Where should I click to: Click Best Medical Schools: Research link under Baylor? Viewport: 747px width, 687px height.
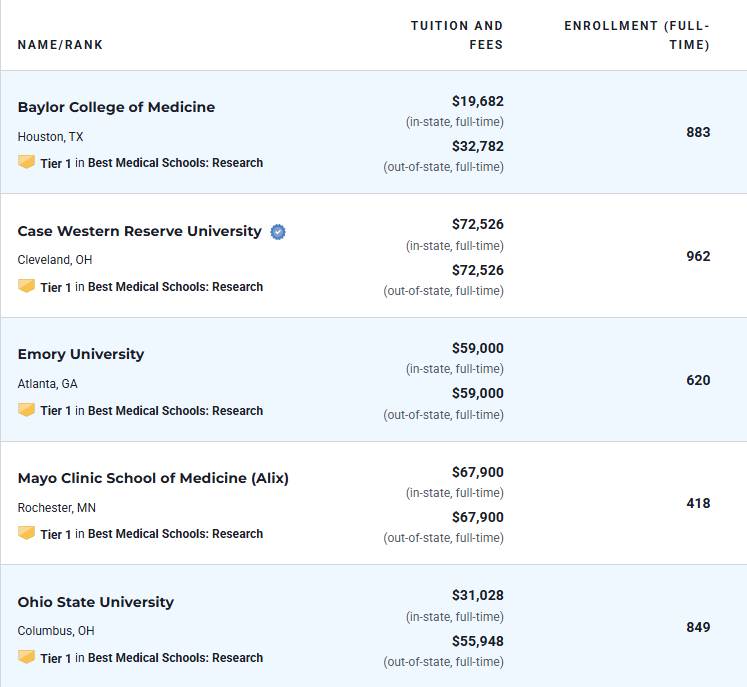(x=175, y=163)
